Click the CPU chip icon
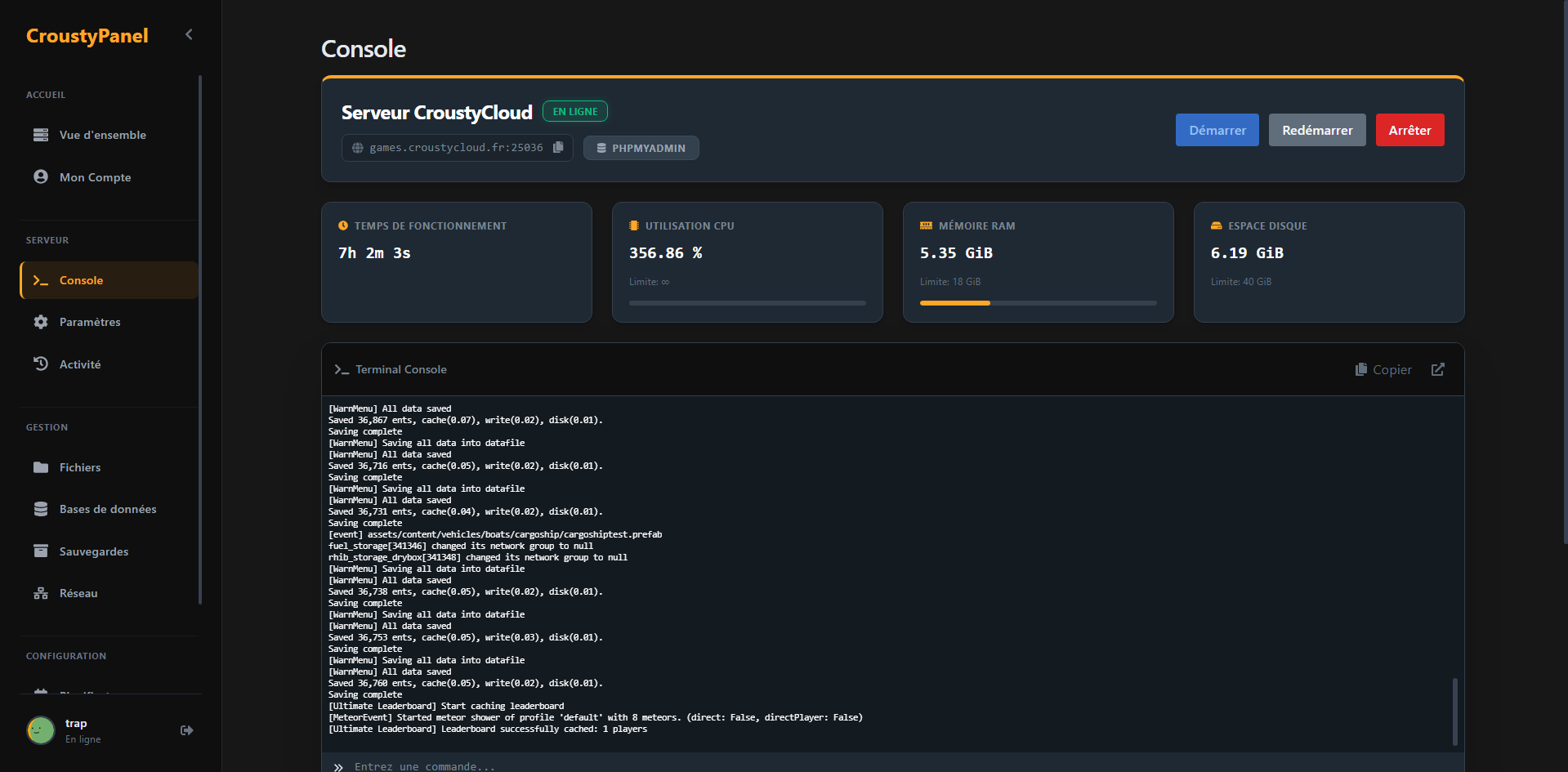 [634, 225]
